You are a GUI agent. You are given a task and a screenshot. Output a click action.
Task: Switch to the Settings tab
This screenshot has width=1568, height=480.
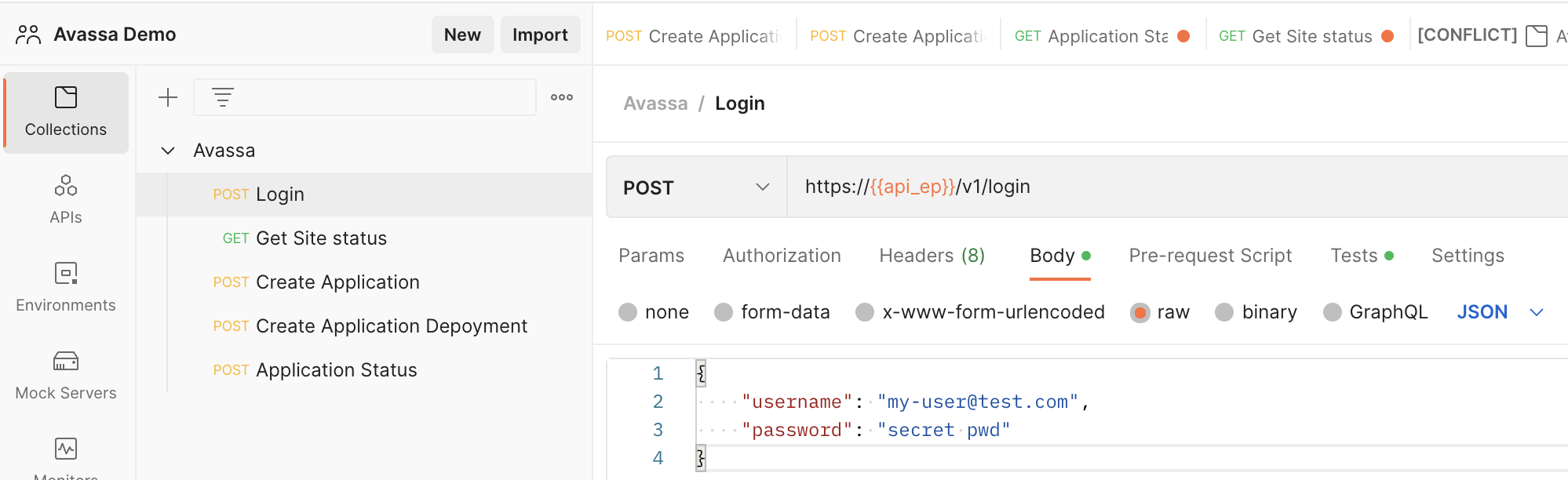1468,256
